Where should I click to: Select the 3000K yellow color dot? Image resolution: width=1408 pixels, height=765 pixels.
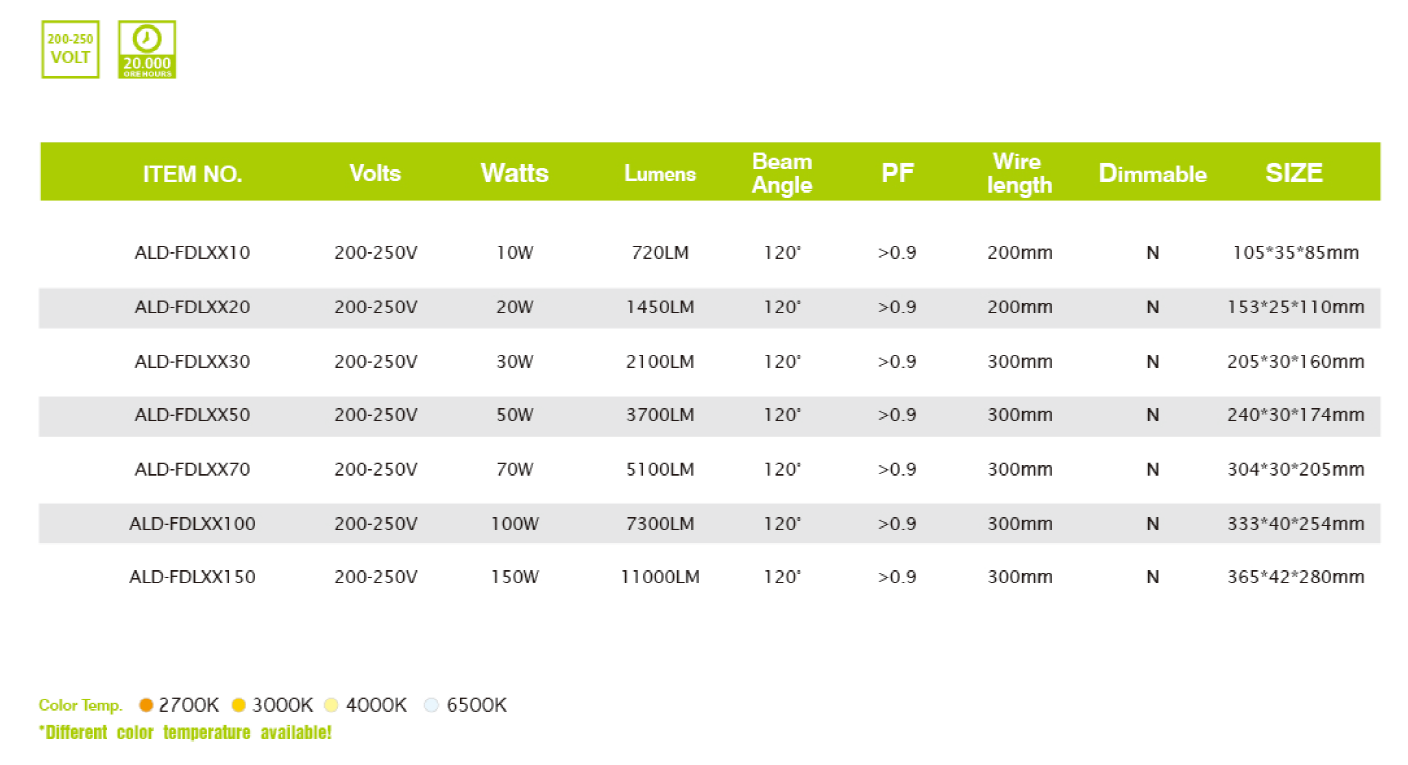point(238,705)
